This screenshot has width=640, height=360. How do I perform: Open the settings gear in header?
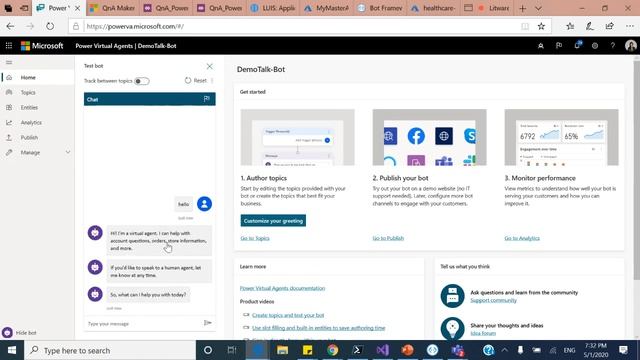(x=595, y=46)
